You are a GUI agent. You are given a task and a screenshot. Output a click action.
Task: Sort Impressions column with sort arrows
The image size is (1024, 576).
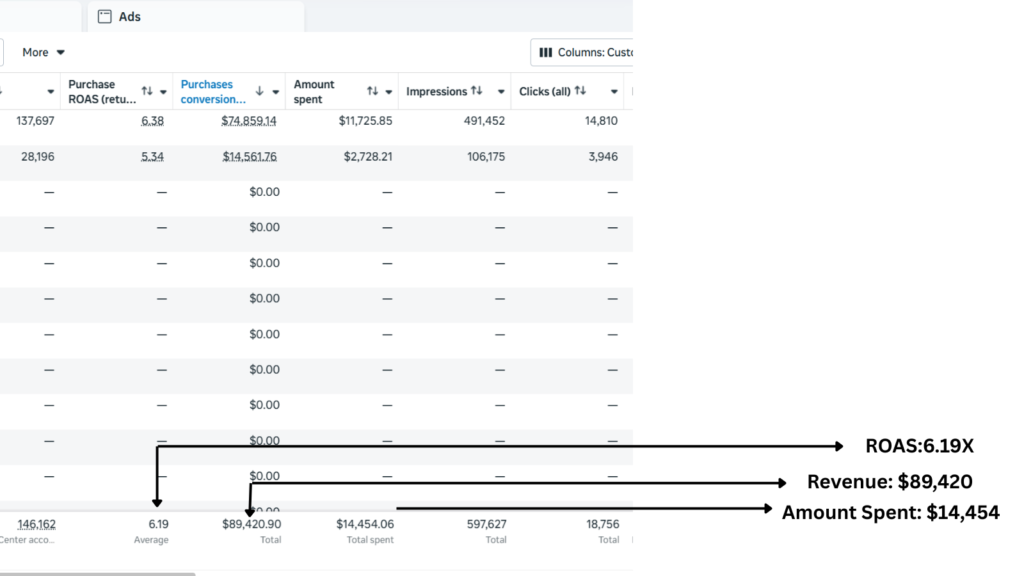[x=476, y=91]
